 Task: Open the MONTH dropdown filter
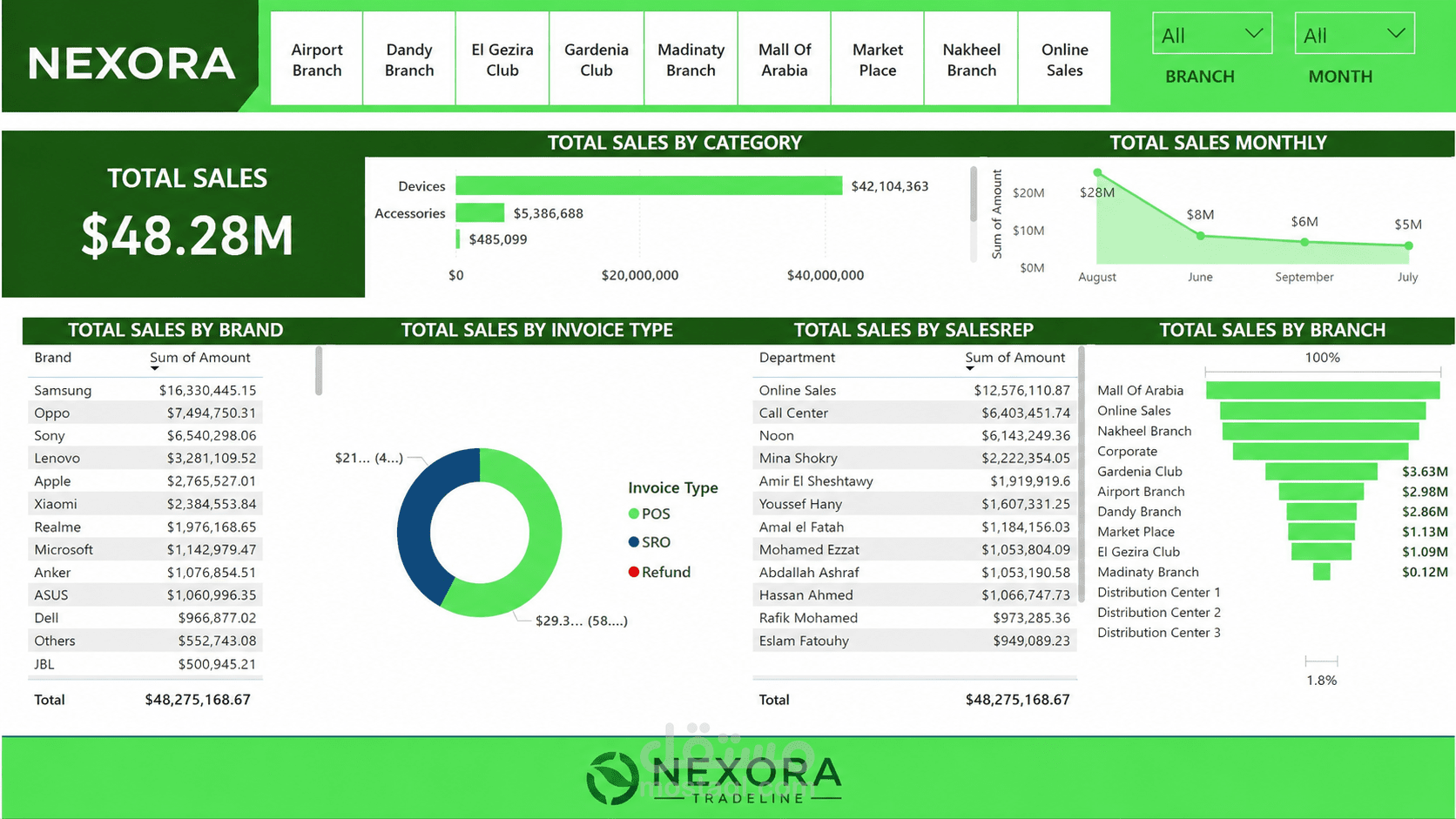pos(1354,34)
